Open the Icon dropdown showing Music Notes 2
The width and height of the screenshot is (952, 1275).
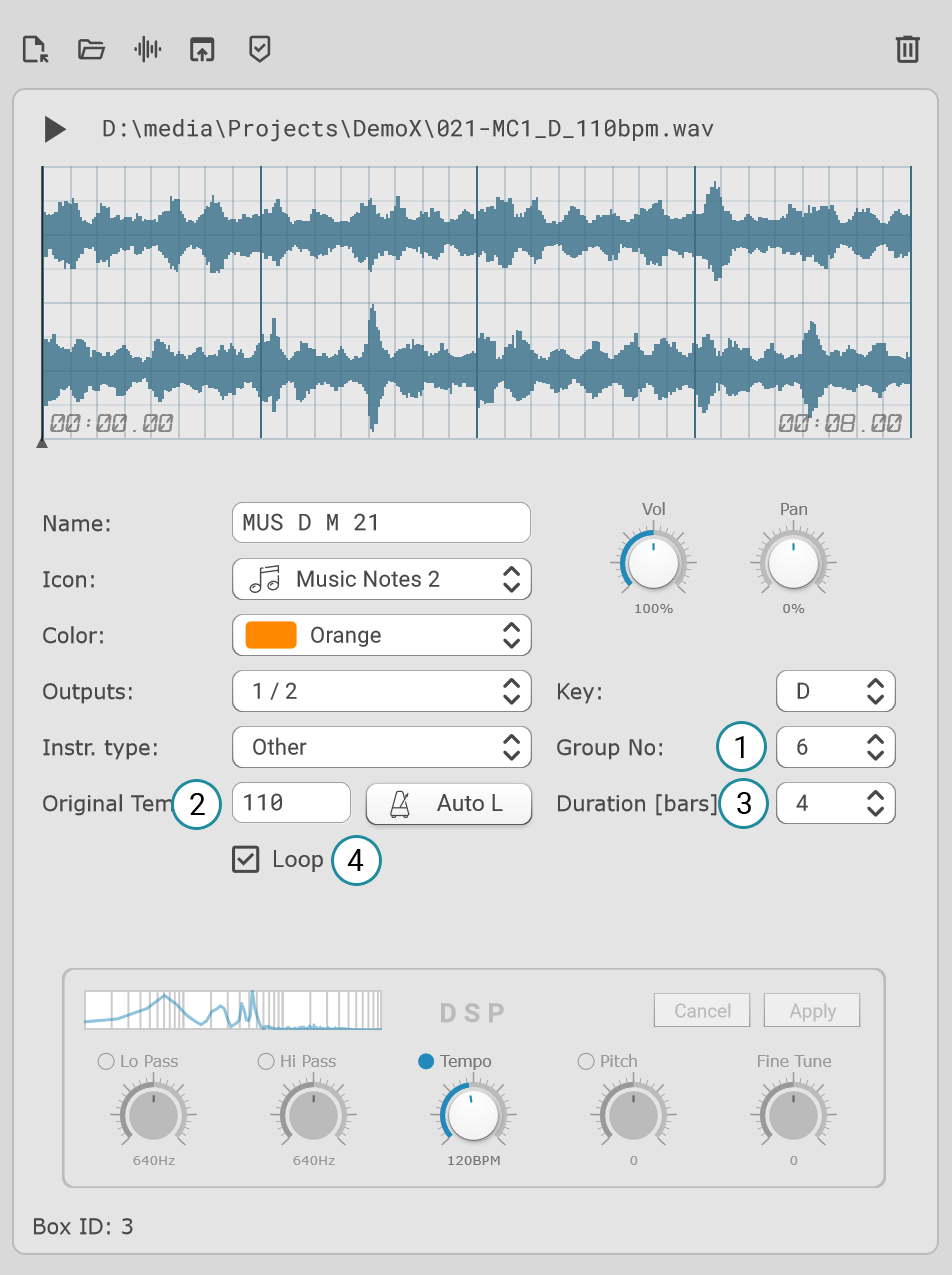click(x=382, y=579)
